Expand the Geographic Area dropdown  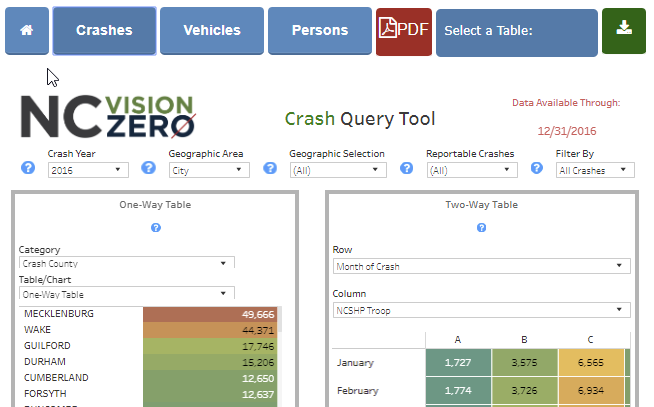[x=208, y=171]
